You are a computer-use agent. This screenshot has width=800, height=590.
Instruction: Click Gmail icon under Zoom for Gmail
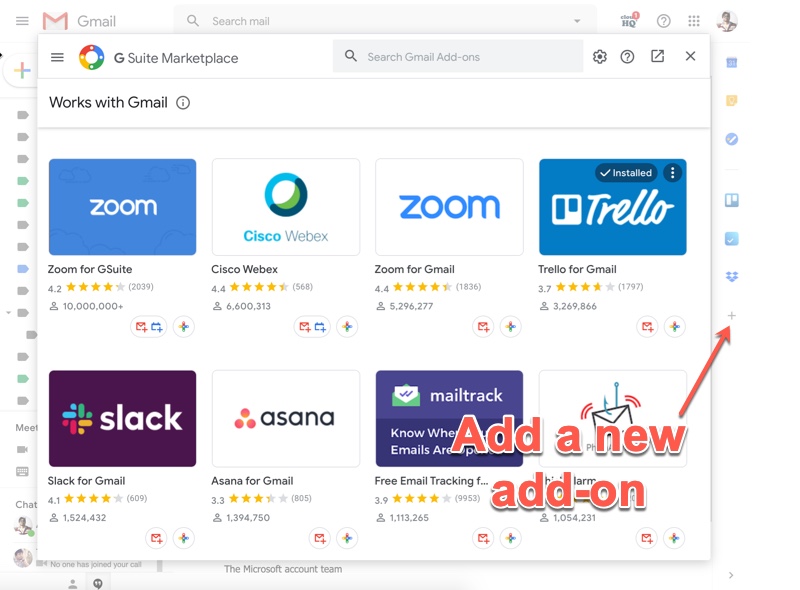click(x=483, y=327)
